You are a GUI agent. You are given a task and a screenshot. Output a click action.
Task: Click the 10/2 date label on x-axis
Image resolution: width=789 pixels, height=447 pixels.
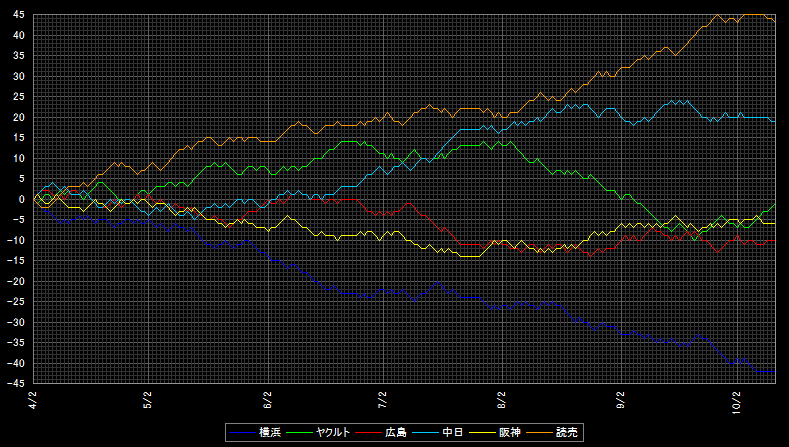coord(737,403)
